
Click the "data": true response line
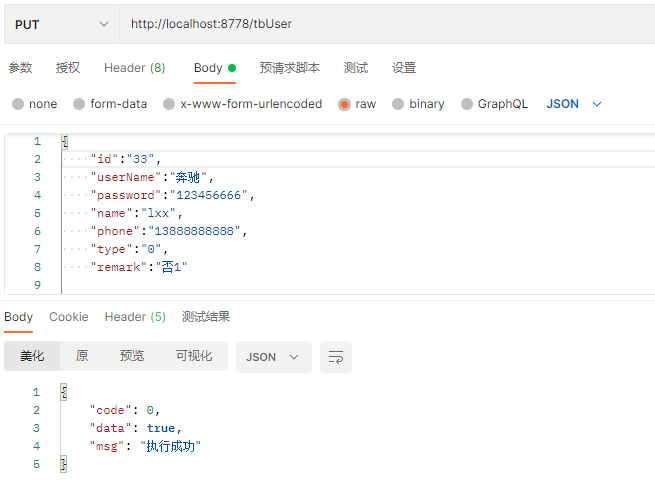pyautogui.click(x=135, y=428)
